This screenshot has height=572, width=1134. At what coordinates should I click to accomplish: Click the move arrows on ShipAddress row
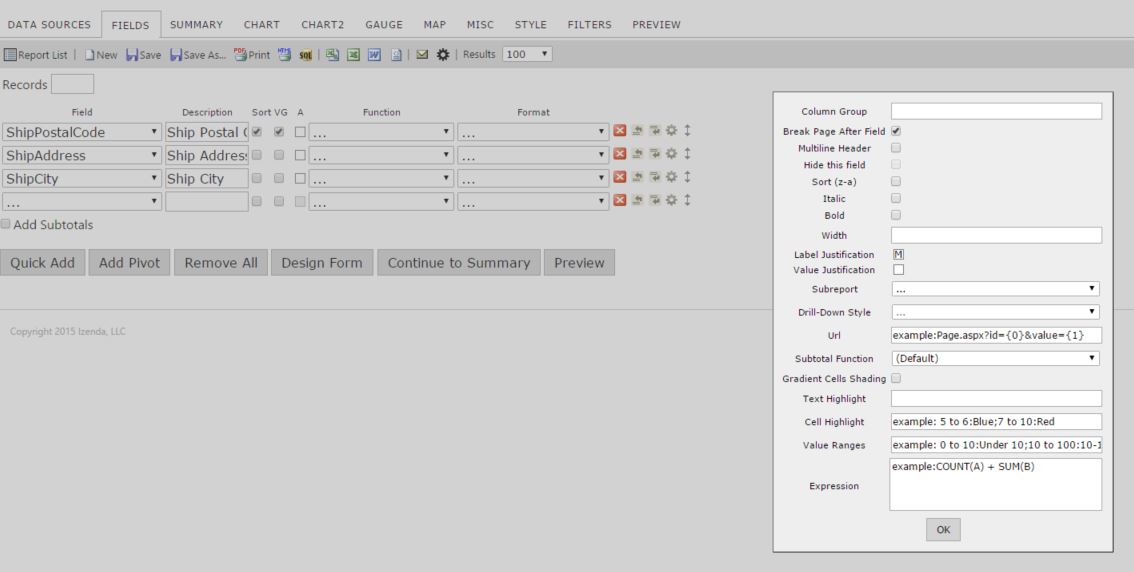[x=687, y=154]
